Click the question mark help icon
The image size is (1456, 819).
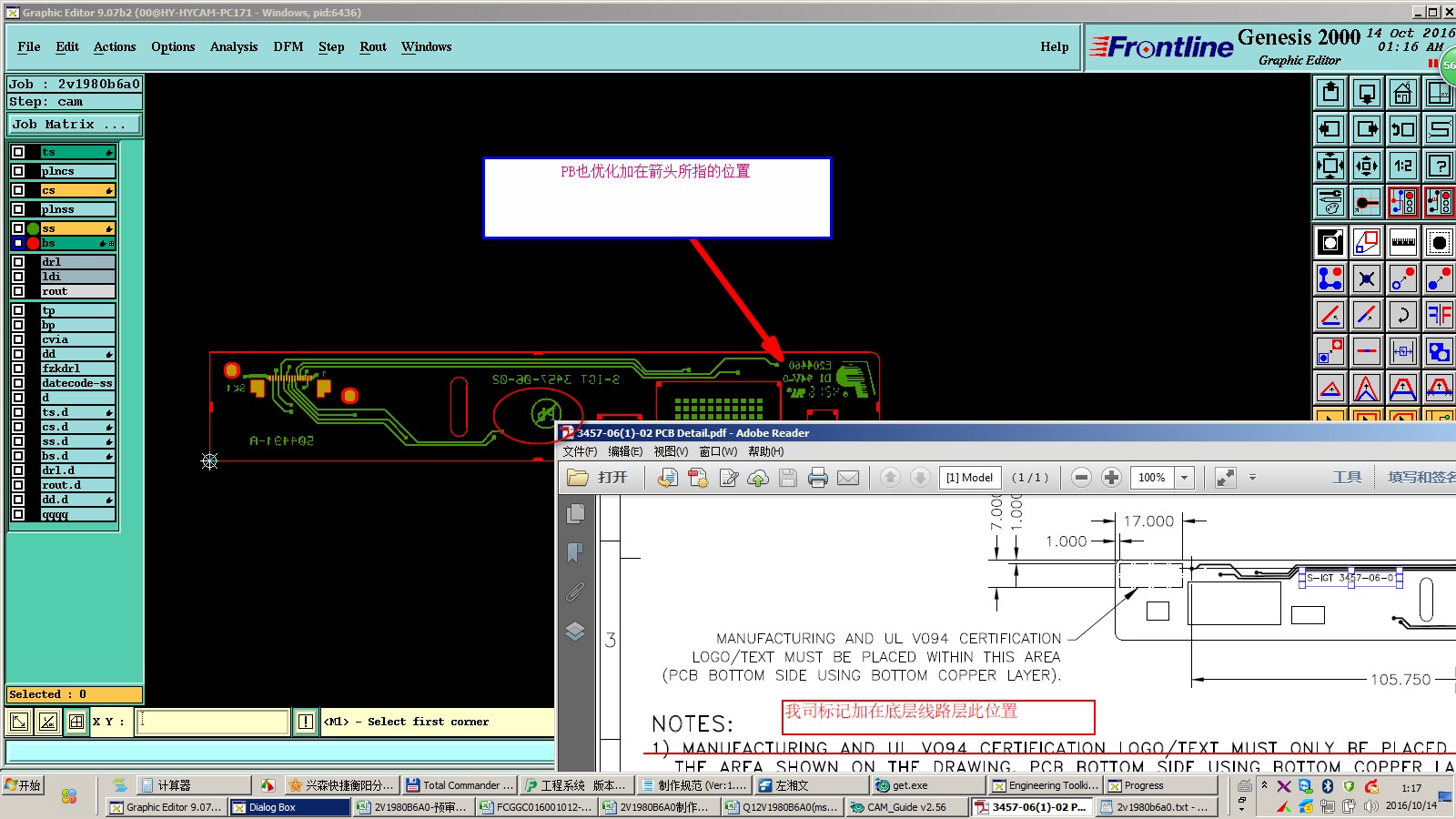click(1439, 165)
